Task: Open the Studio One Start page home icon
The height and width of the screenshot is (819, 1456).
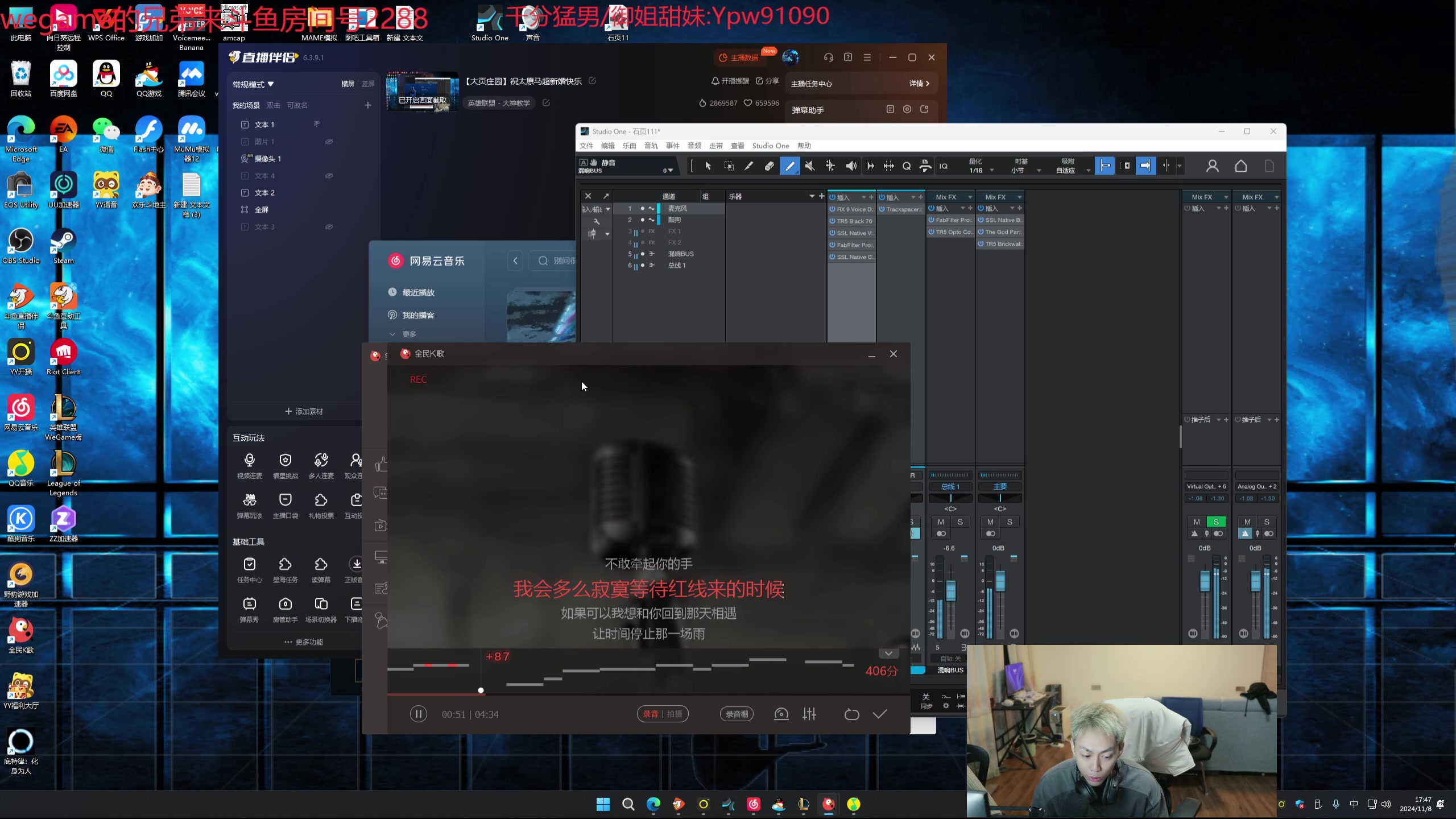Action: [x=1241, y=166]
